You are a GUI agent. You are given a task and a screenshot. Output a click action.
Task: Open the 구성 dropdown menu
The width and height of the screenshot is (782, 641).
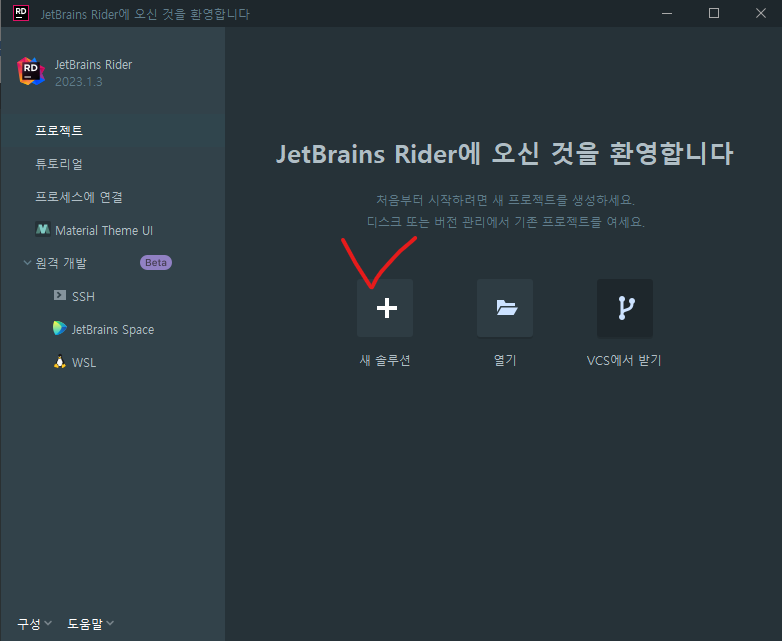pyautogui.click(x=34, y=624)
